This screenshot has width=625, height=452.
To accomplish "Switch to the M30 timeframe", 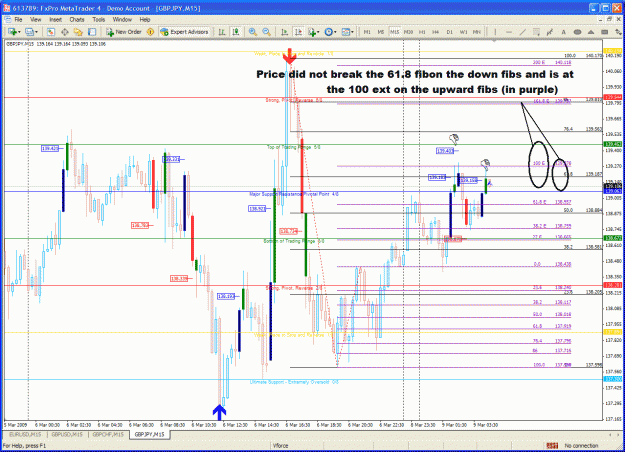I will pos(408,32).
